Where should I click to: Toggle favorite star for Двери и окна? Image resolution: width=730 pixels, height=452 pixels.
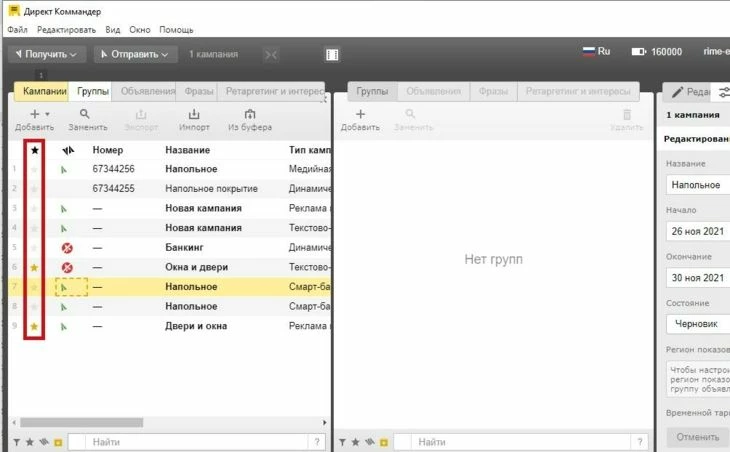coord(34,326)
